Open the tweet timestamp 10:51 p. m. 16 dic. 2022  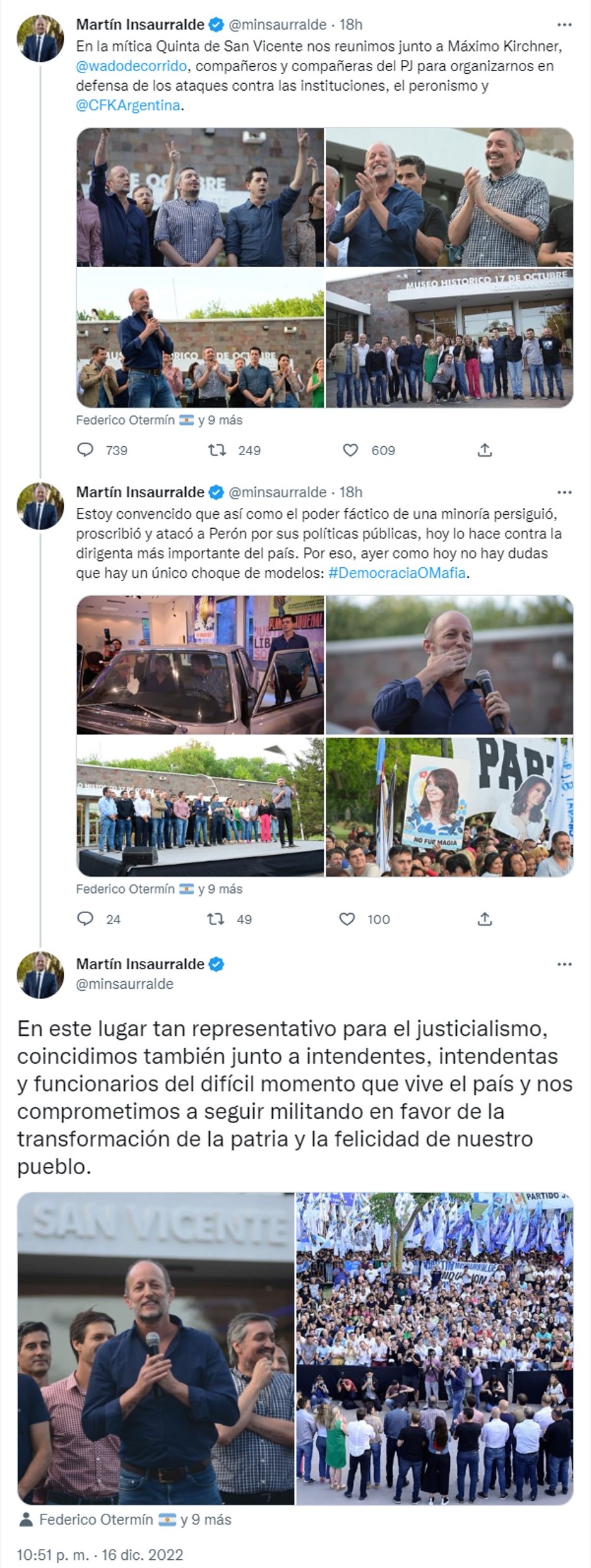coord(100,1555)
